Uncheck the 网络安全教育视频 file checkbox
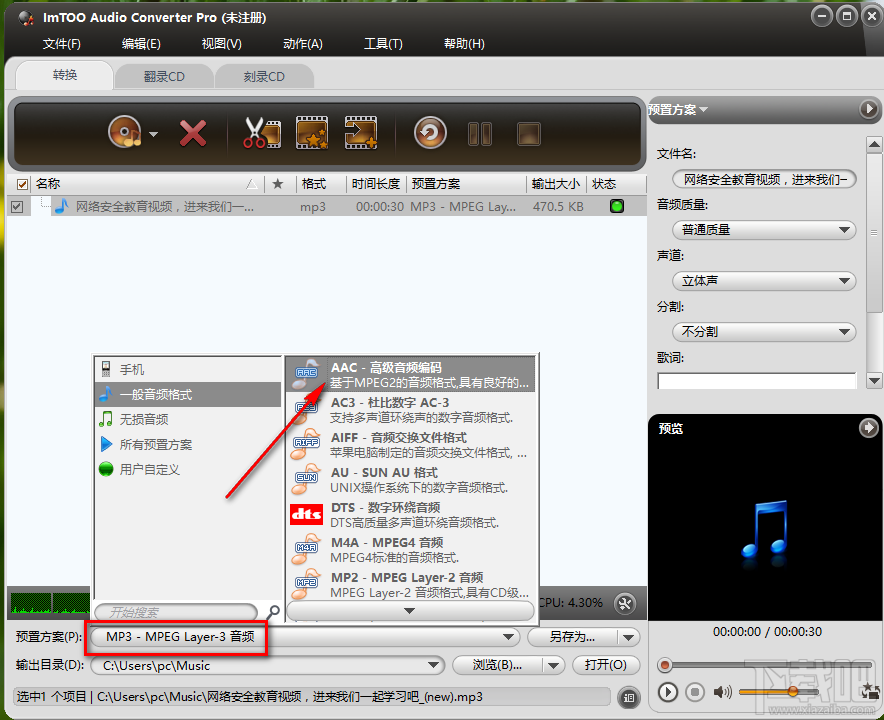 click(17, 205)
